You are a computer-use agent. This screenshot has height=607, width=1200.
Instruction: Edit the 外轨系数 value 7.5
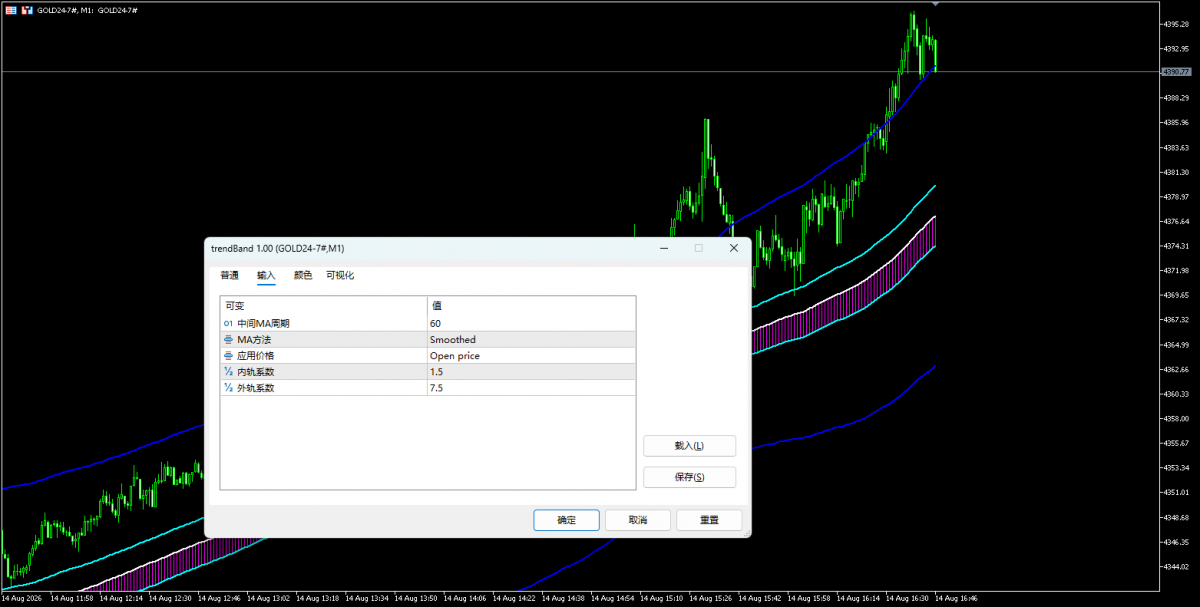(x=531, y=388)
